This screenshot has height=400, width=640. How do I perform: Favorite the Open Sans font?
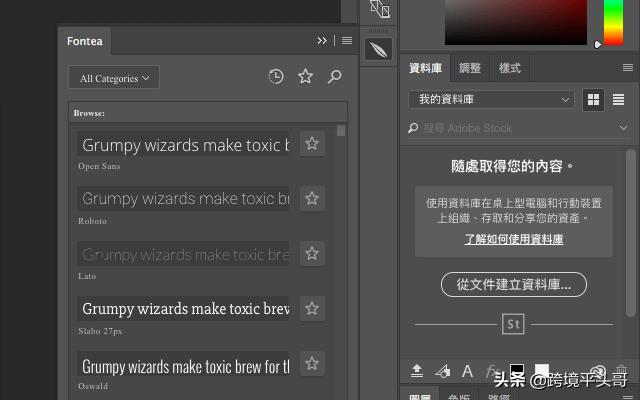312,143
